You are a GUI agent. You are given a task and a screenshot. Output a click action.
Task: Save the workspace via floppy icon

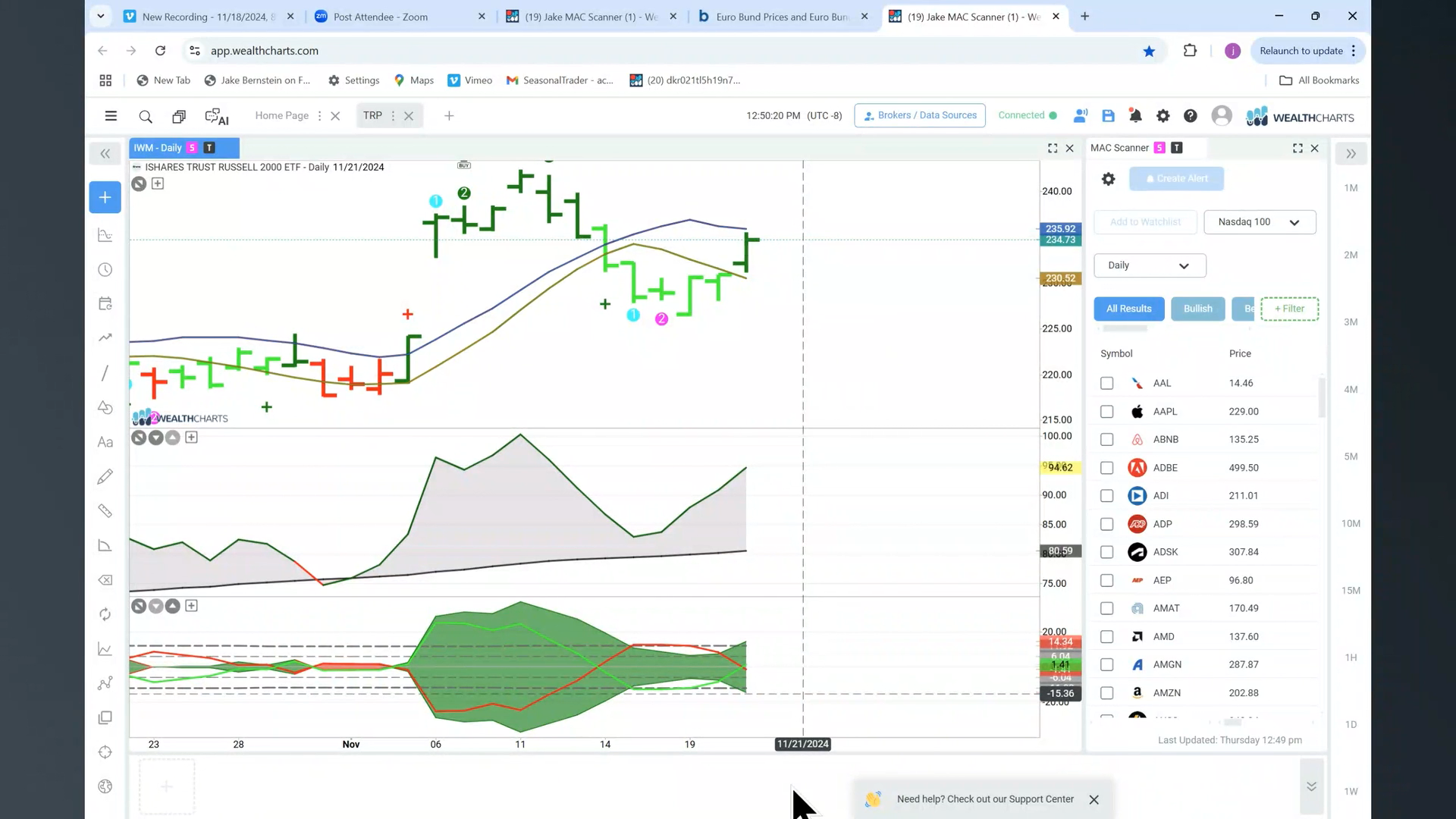[1108, 116]
